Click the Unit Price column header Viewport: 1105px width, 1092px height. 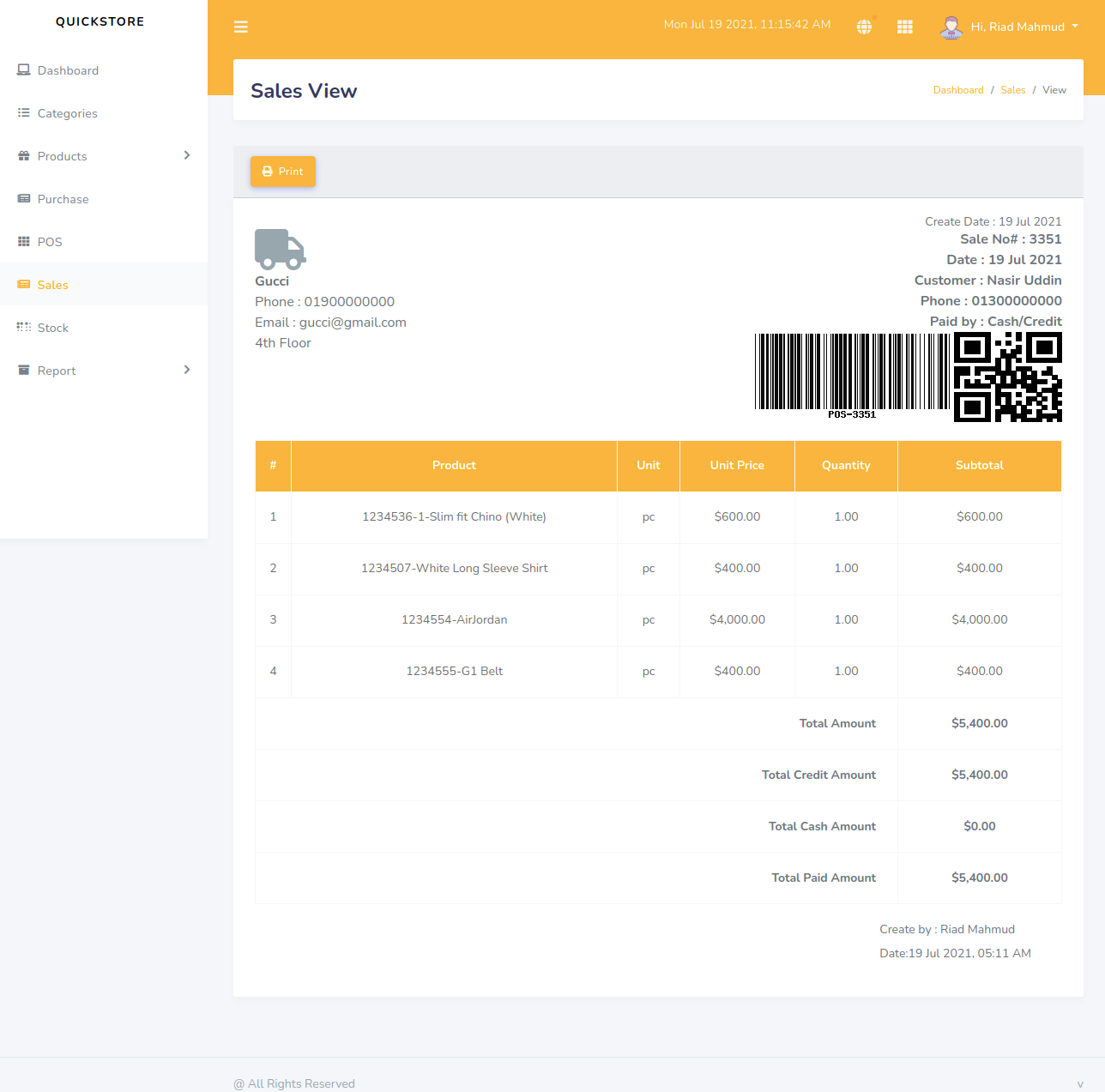pos(737,465)
